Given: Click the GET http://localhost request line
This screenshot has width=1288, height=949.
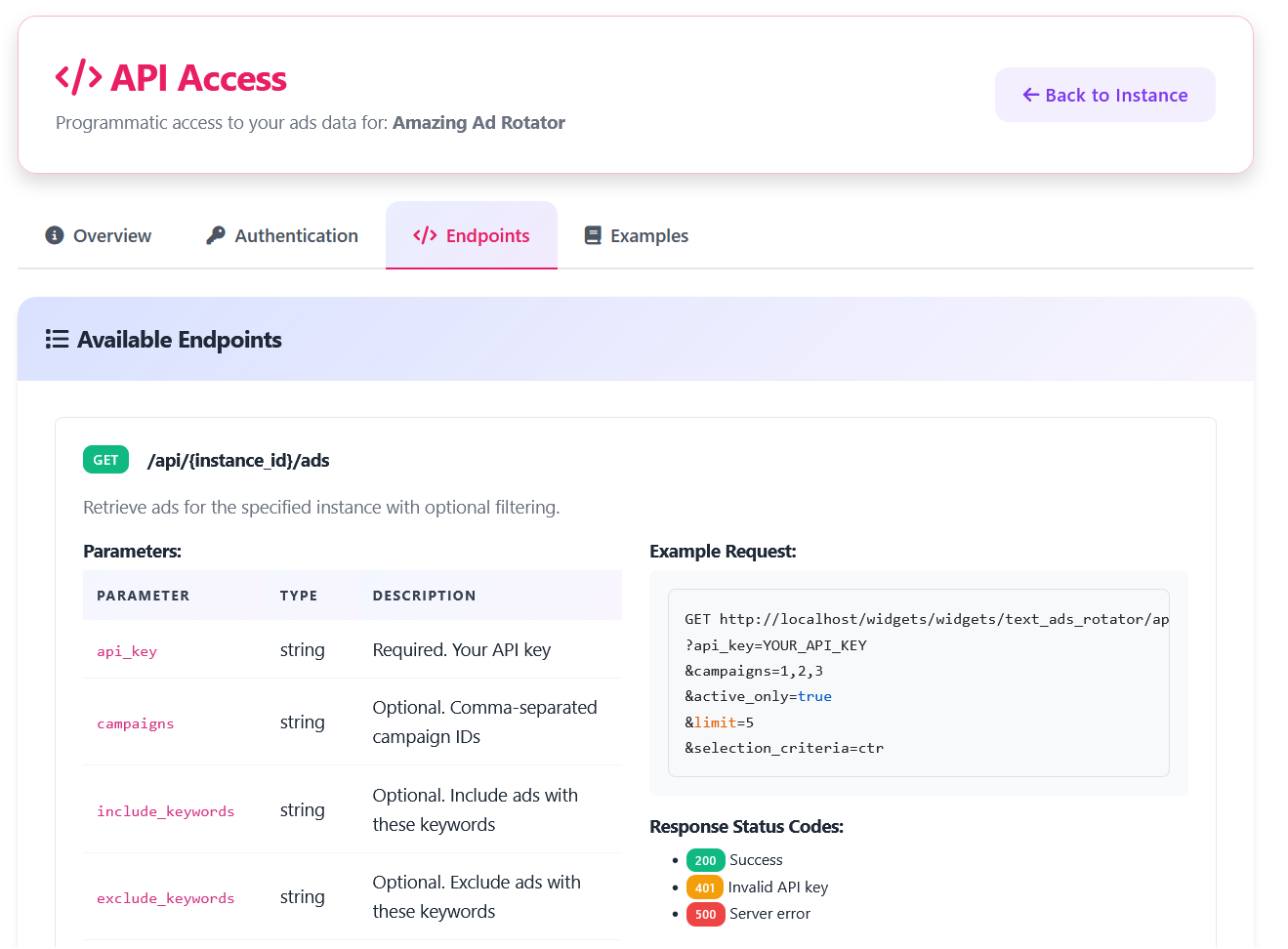Looking at the screenshot, I should point(927,619).
